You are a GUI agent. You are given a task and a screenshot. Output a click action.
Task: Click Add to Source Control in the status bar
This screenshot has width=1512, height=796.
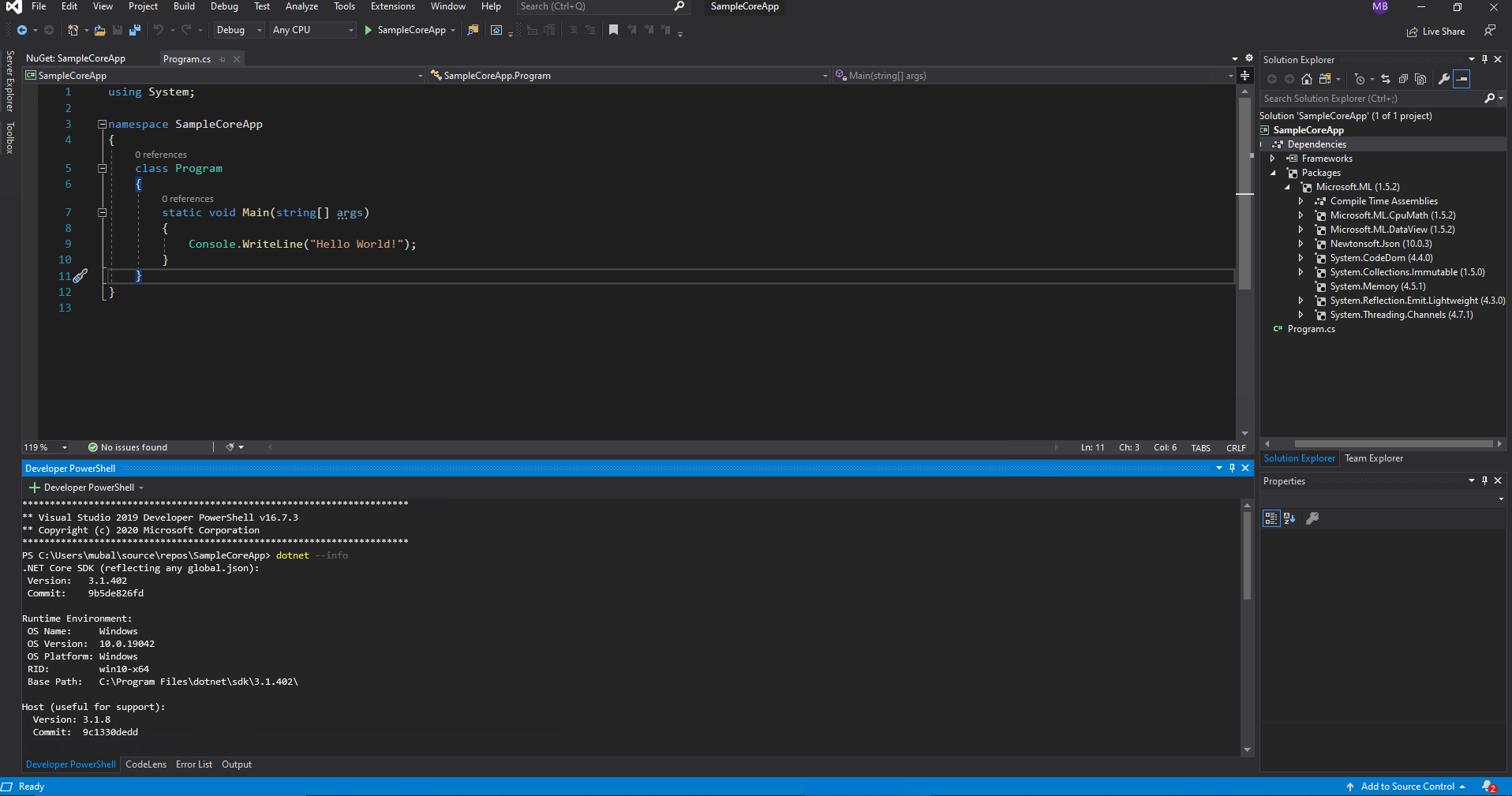point(1406,786)
